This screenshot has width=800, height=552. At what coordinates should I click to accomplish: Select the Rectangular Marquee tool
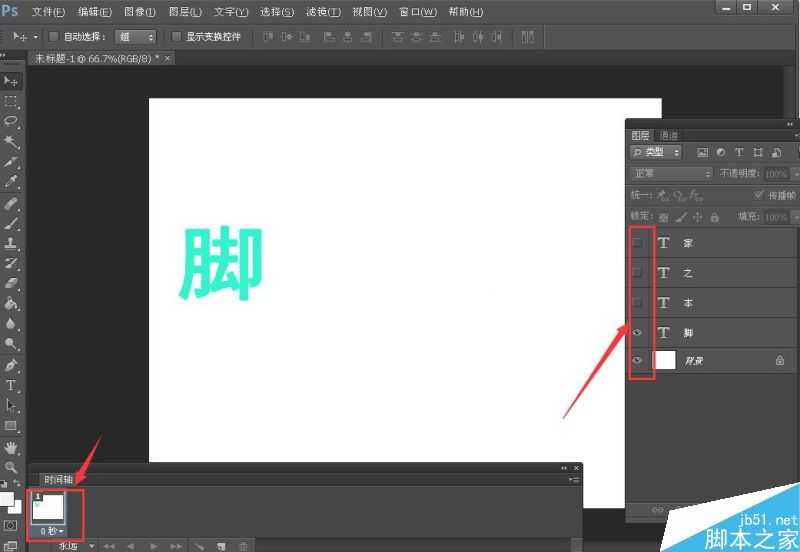tap(11, 101)
